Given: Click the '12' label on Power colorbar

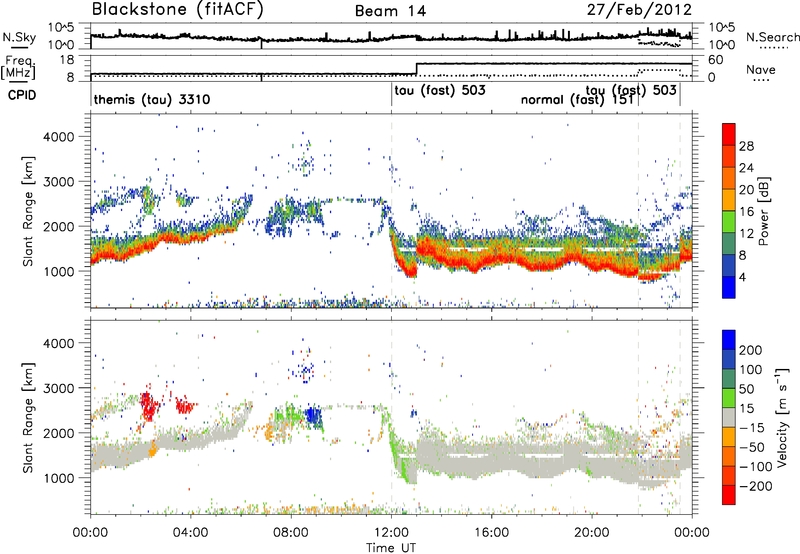Looking at the screenshot, I should pyautogui.click(x=746, y=234).
